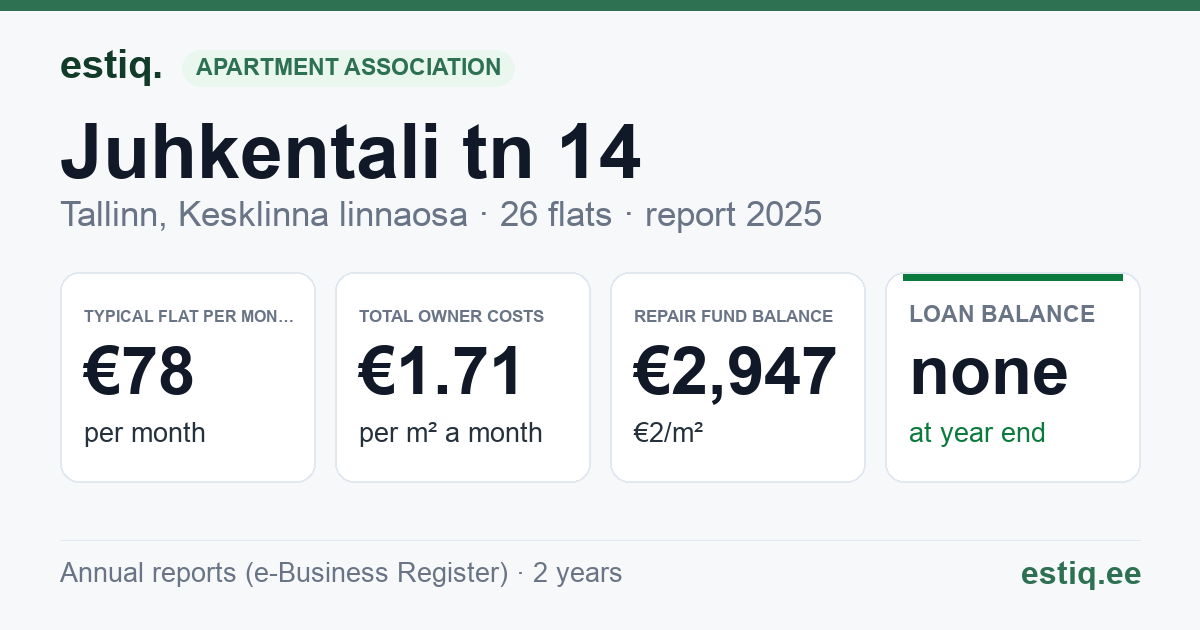Open the Typical flat per month card
Screen dimensions: 1200x630
click(x=188, y=377)
